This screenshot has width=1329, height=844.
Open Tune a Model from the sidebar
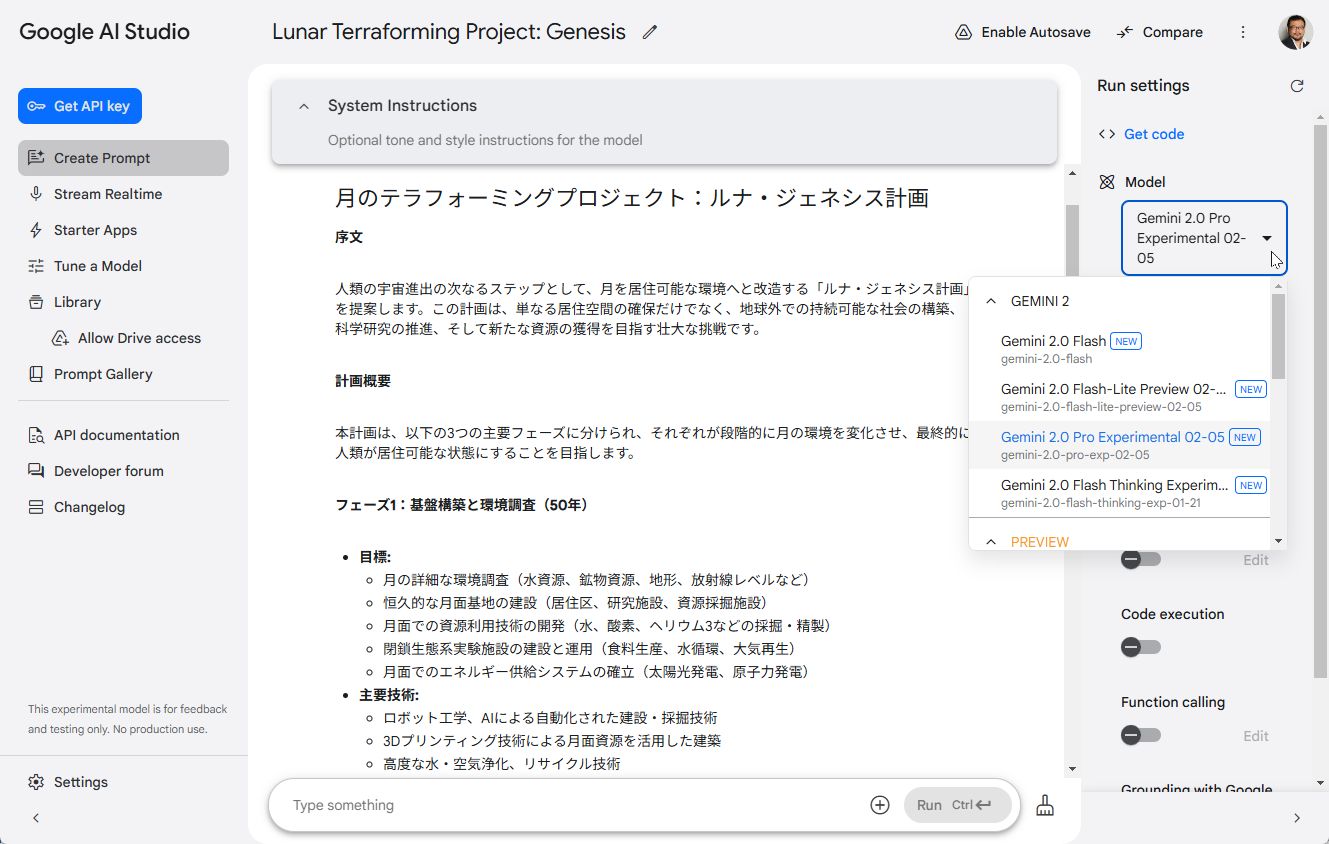coord(123,266)
